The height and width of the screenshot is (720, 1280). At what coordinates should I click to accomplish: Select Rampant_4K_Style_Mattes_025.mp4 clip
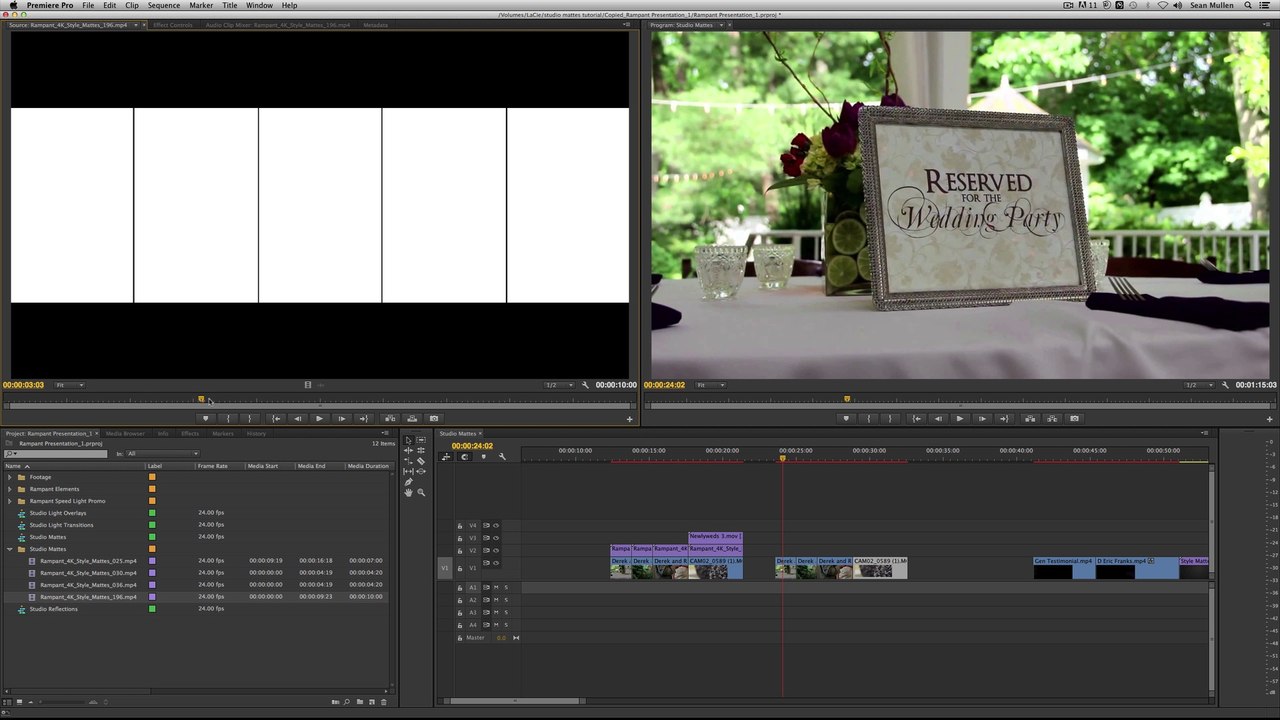pyautogui.click(x=88, y=561)
